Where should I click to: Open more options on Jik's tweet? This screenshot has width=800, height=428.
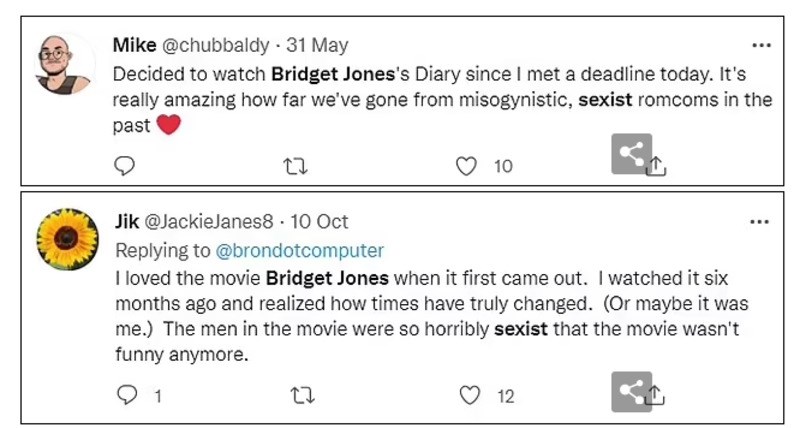(761, 222)
